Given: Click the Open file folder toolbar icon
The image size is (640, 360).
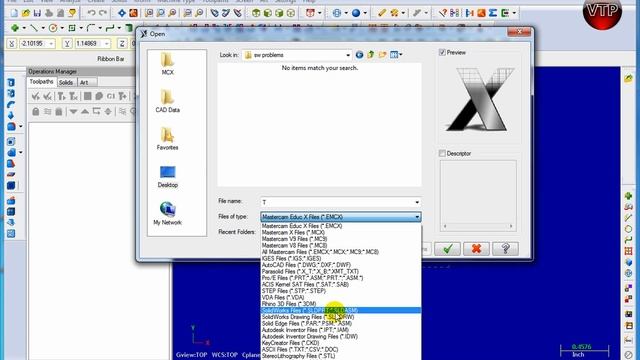Looking at the screenshot, I should tap(26, 13).
